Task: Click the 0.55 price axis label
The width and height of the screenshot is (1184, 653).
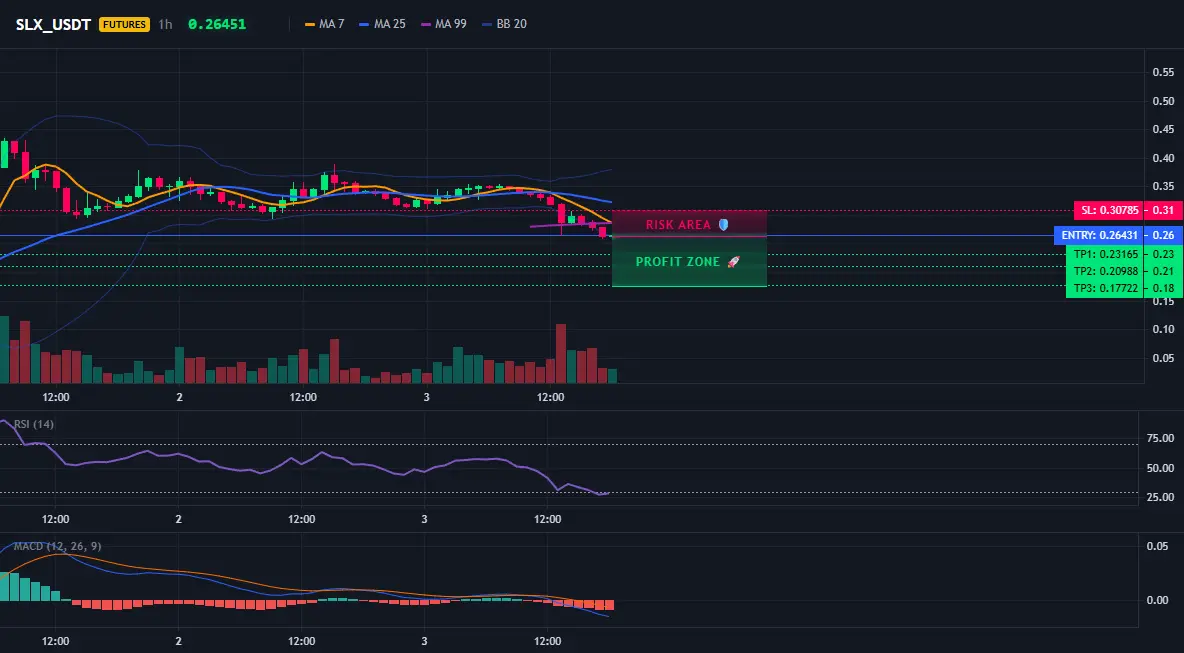Action: [x=1163, y=72]
